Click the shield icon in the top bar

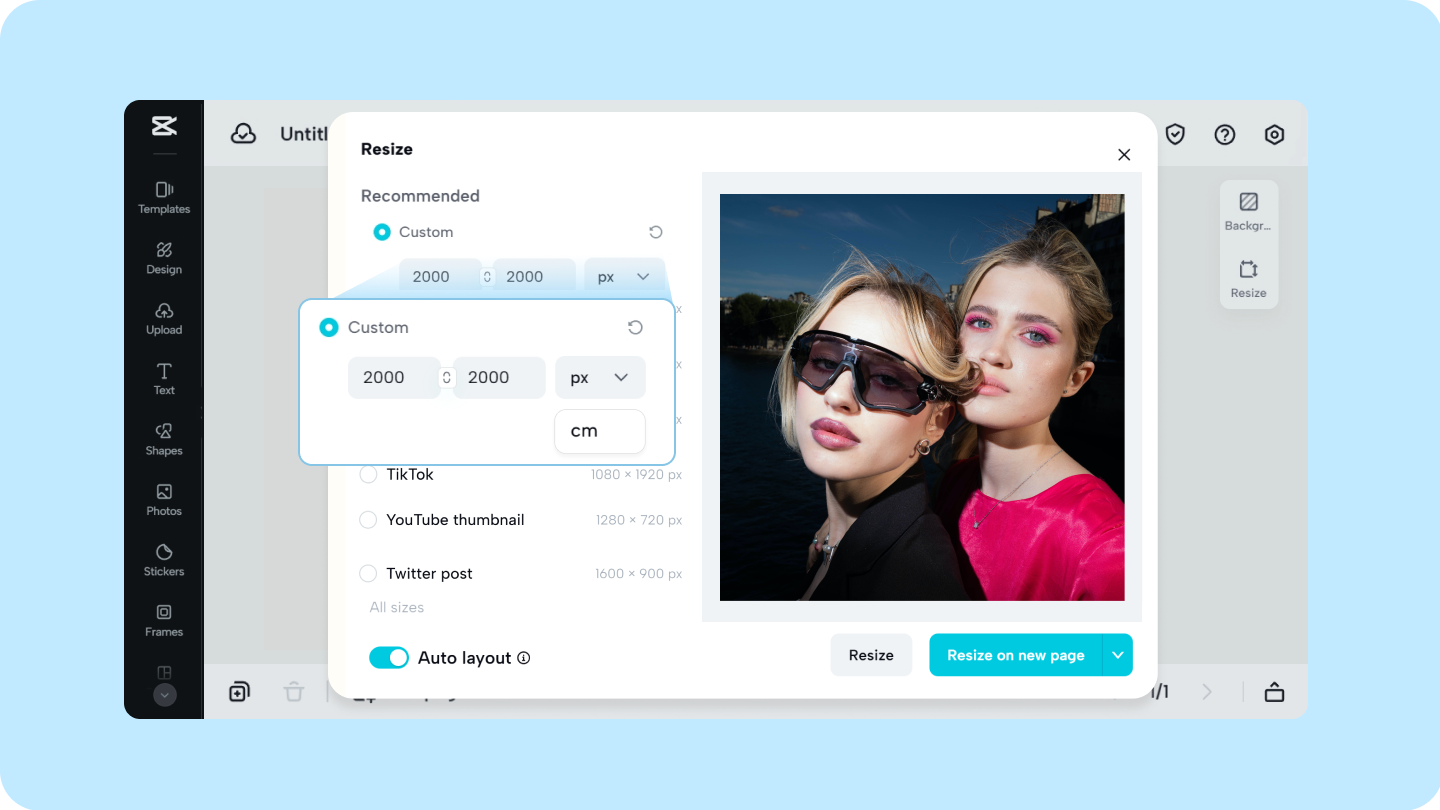(1175, 134)
